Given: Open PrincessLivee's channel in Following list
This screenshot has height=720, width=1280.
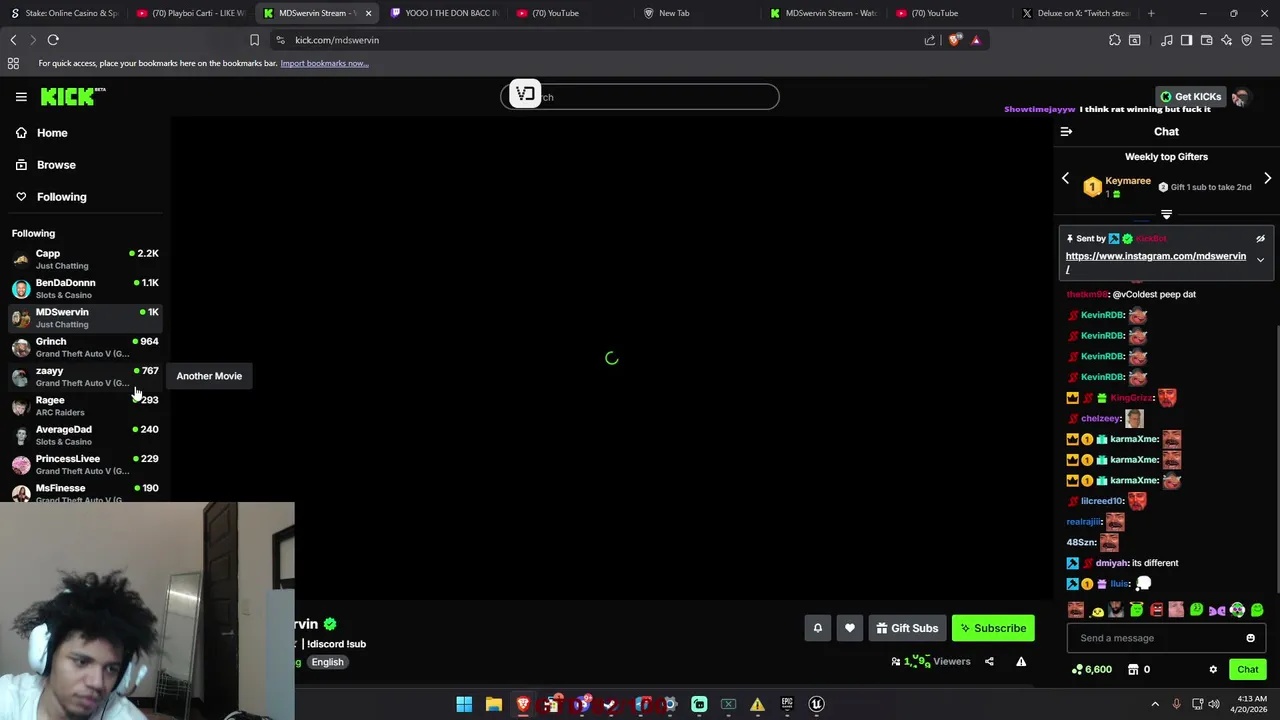Looking at the screenshot, I should click(85, 464).
